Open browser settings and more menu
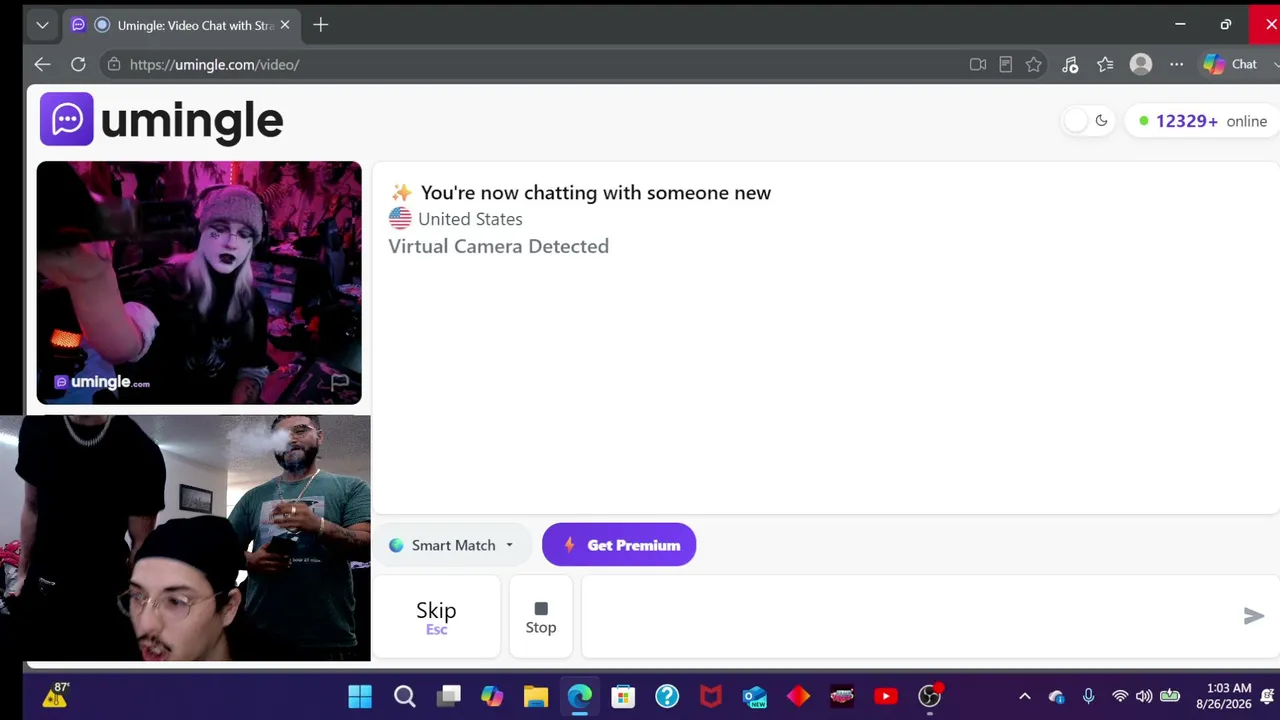Image resolution: width=1280 pixels, height=720 pixels. [x=1176, y=64]
